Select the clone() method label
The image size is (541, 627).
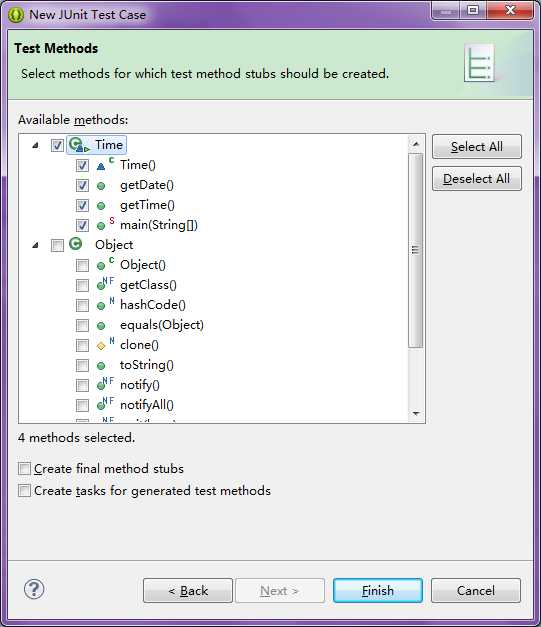coord(139,345)
